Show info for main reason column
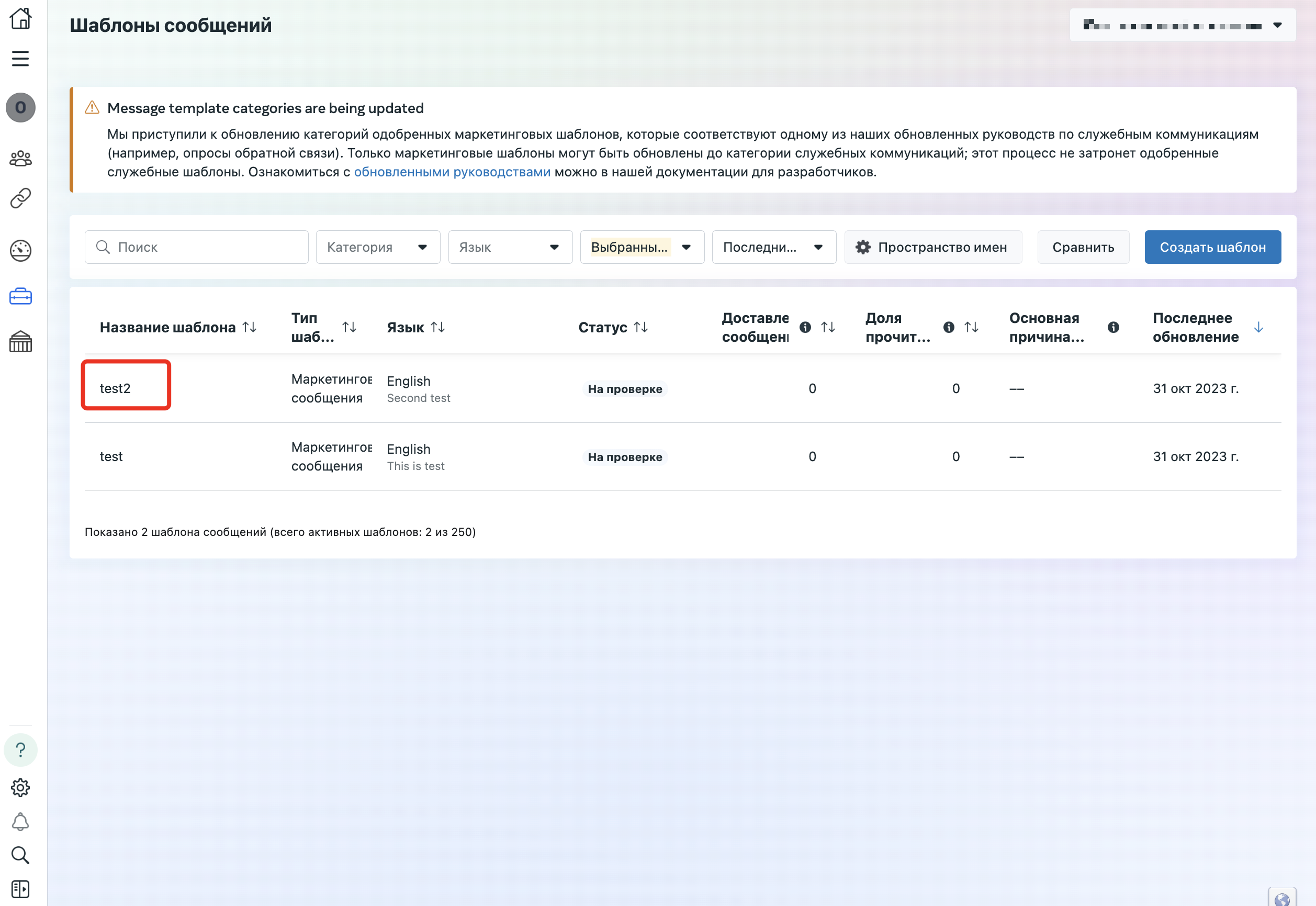1316x906 pixels. [1113, 327]
